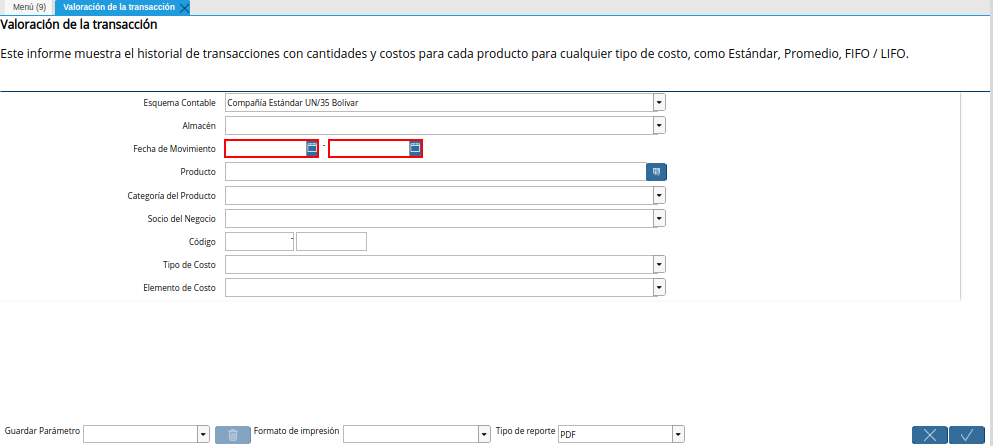Viewport: 993px width, 446px height.
Task: Expand the Formato de impresión dropdown
Action: [x=483, y=434]
